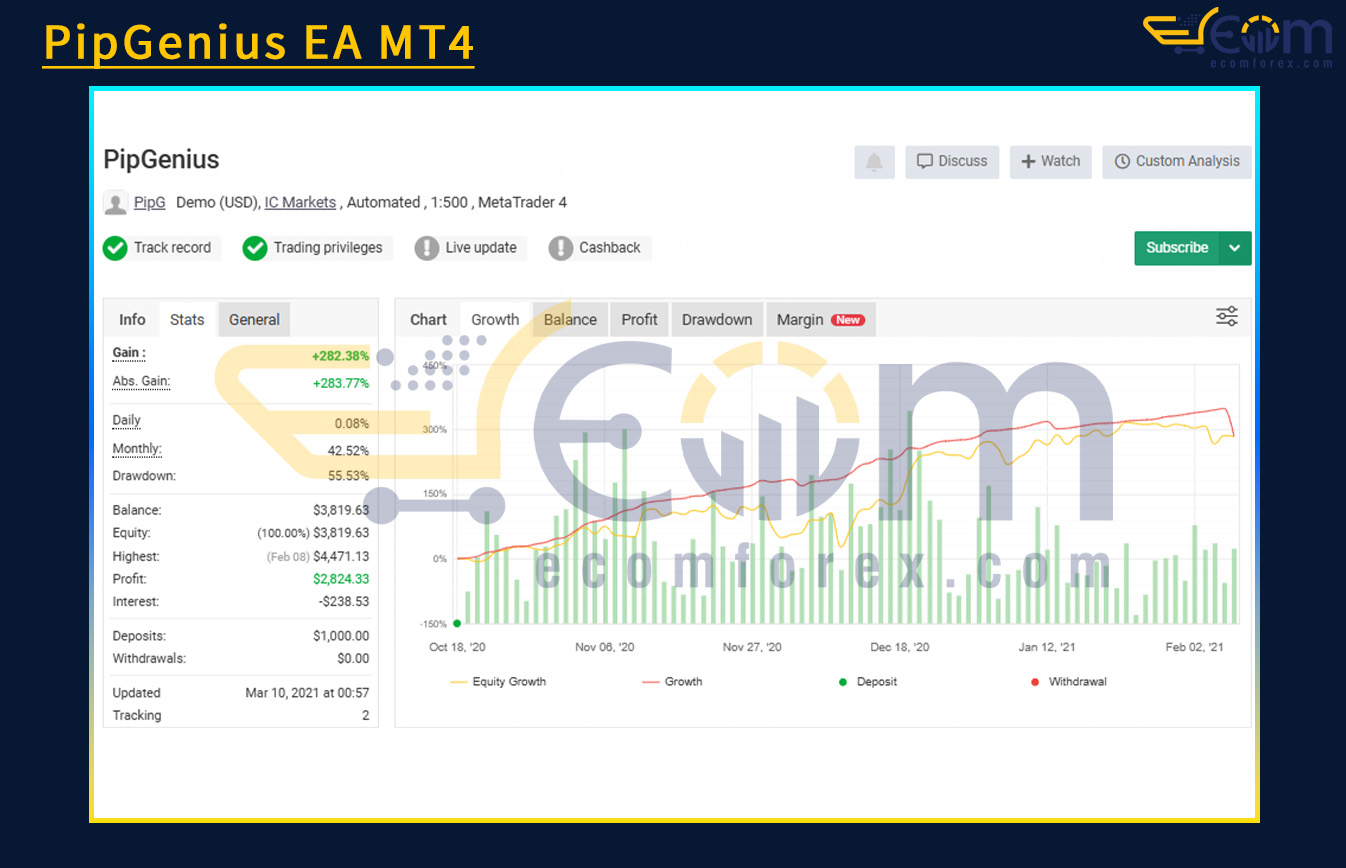Click the ecomforex logo at top right
Image resolution: width=1346 pixels, height=868 pixels.
[x=1238, y=38]
